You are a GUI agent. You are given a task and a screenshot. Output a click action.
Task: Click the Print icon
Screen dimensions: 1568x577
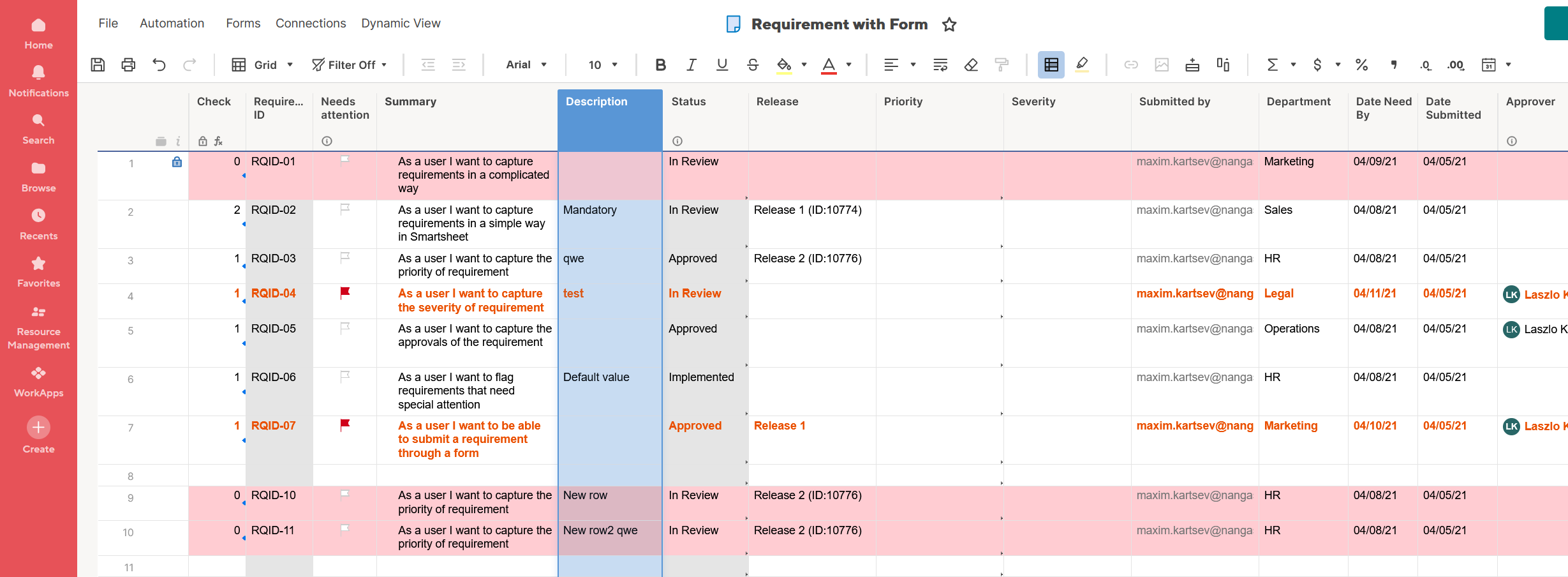pos(128,64)
